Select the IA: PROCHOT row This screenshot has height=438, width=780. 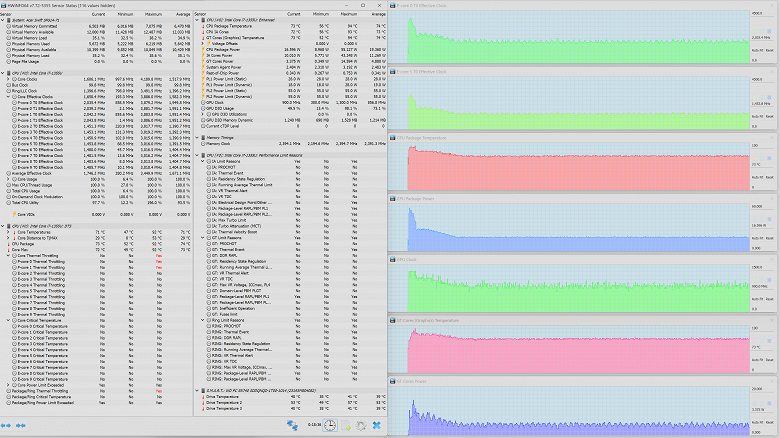(290, 167)
